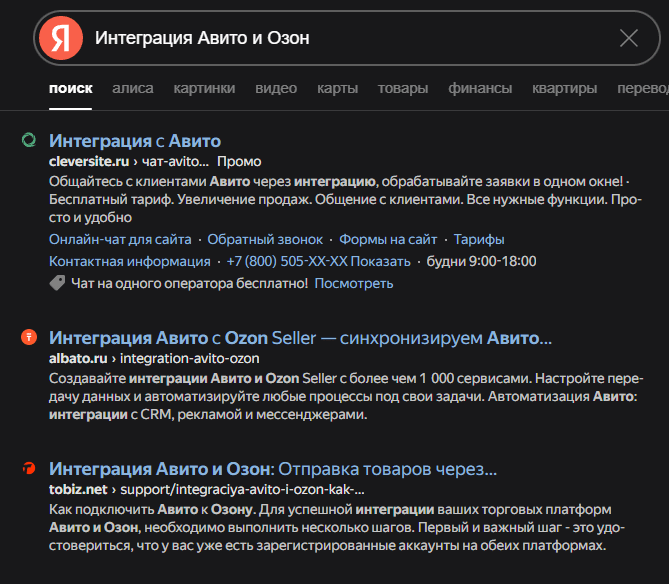Click the Посмотреть promo link
This screenshot has width=669, height=584.
354,284
